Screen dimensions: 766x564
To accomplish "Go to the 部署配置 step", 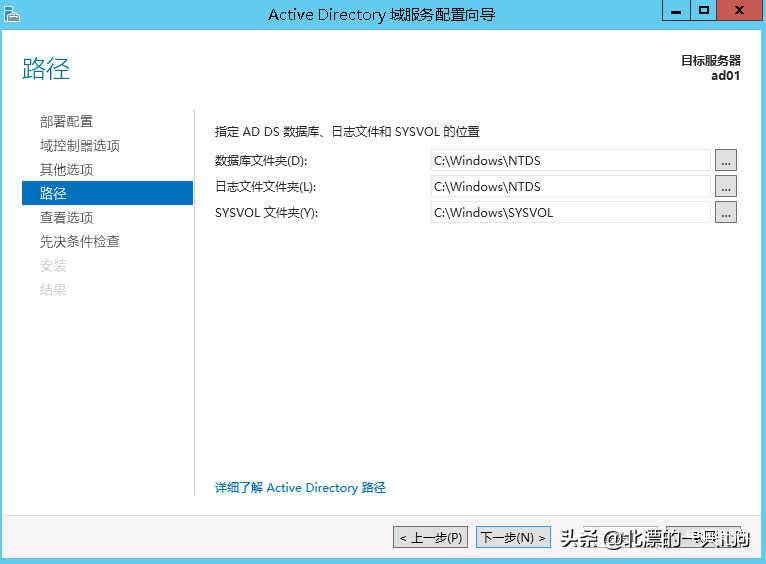I will click(66, 121).
